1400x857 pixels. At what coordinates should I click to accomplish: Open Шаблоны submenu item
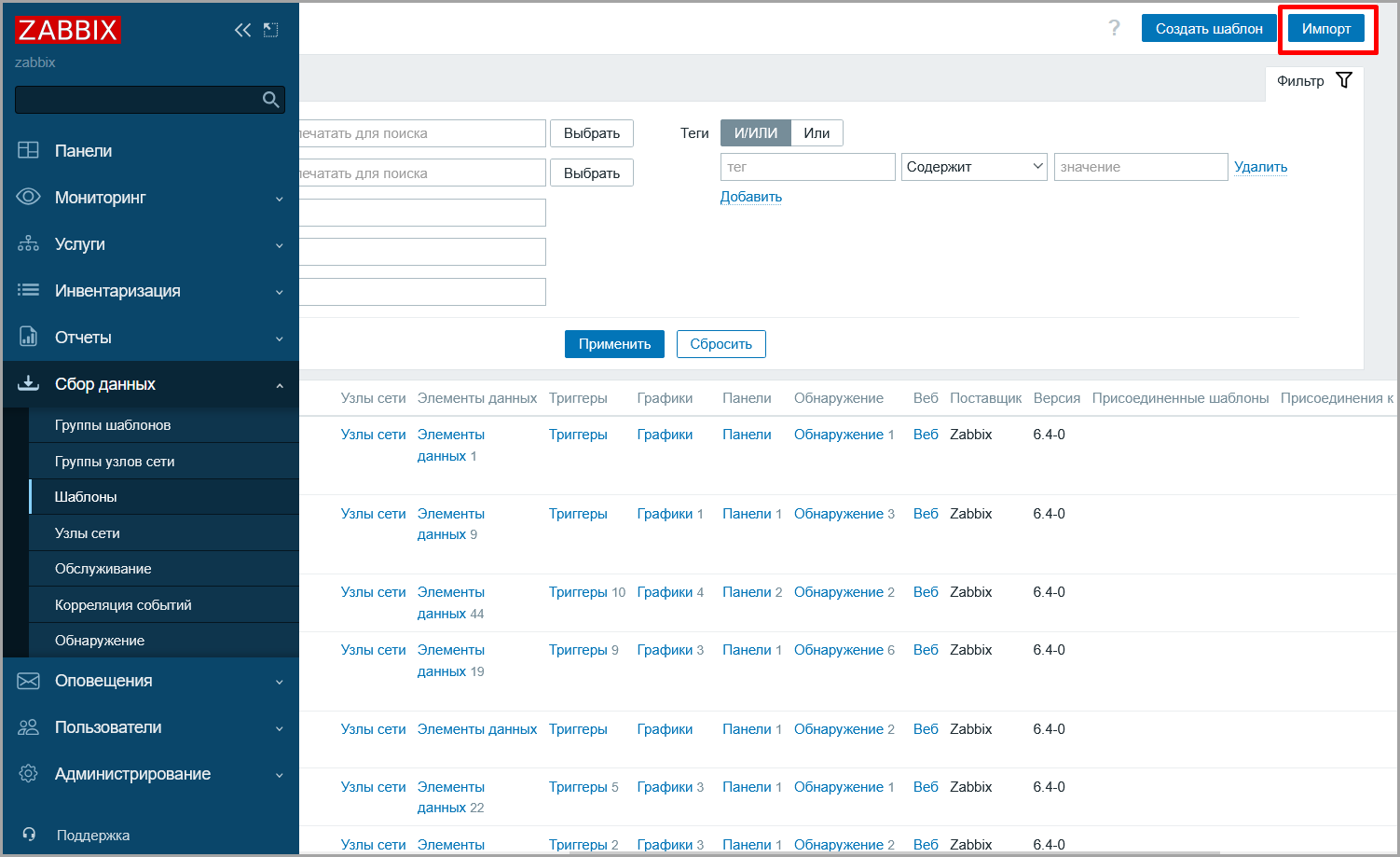(x=164, y=497)
